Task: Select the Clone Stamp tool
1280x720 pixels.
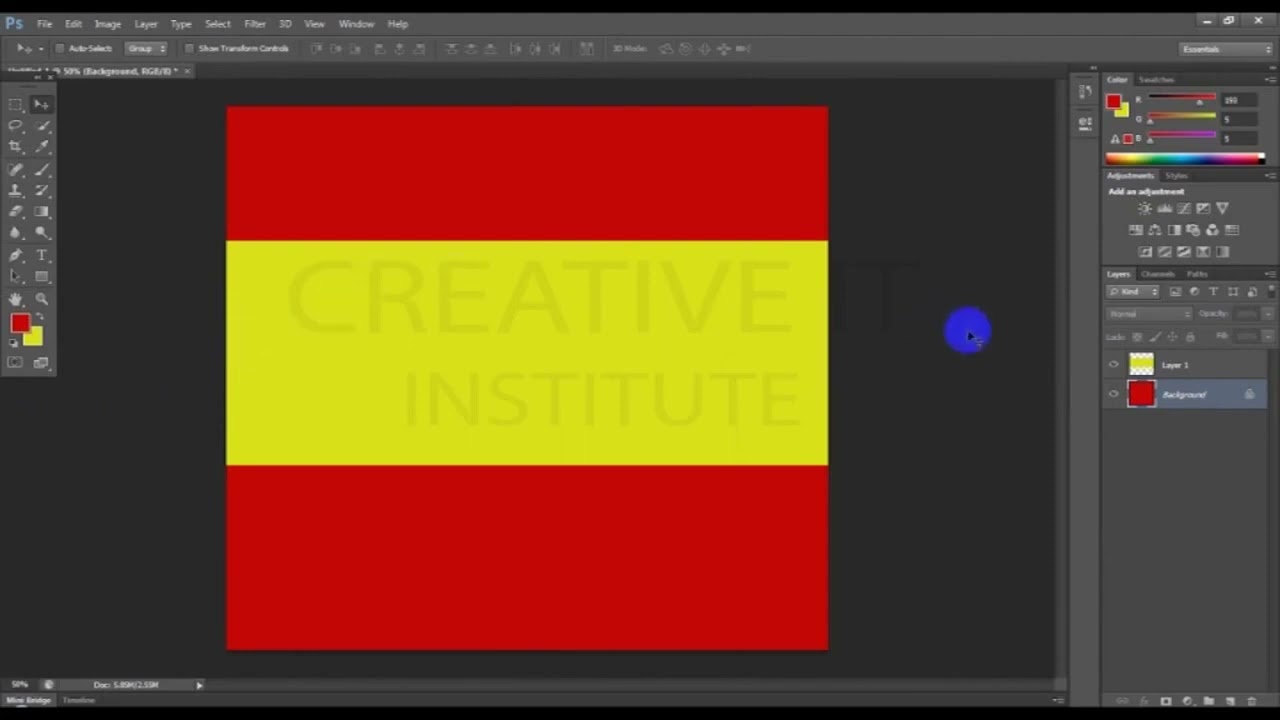Action: [x=16, y=190]
